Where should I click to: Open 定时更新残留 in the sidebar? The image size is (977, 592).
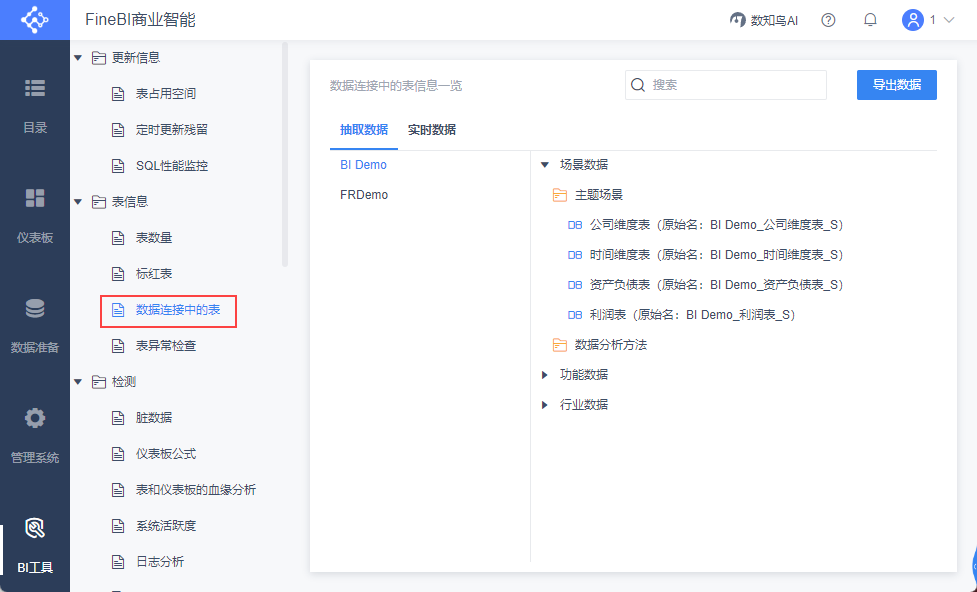pos(172,130)
